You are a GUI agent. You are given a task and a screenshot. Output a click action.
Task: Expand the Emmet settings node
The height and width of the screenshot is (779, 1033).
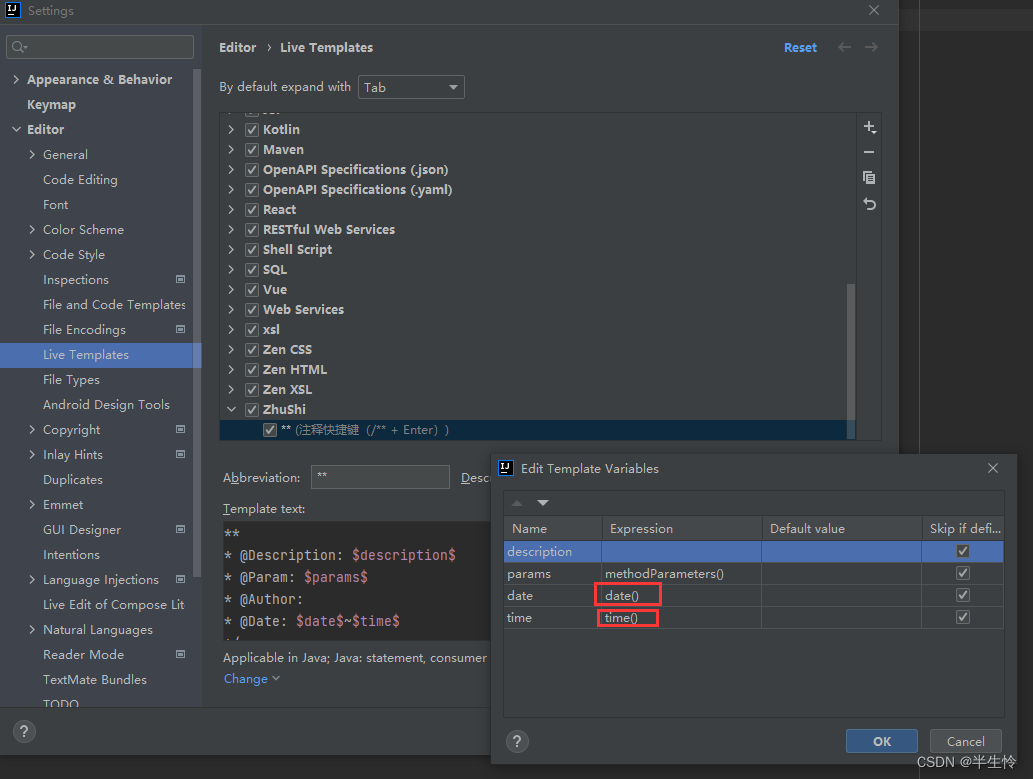(32, 505)
